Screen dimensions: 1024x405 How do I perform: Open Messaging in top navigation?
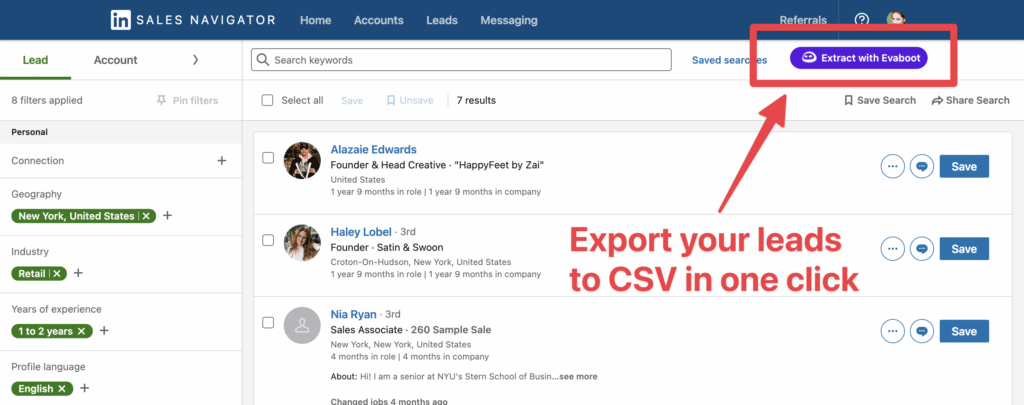coord(509,20)
